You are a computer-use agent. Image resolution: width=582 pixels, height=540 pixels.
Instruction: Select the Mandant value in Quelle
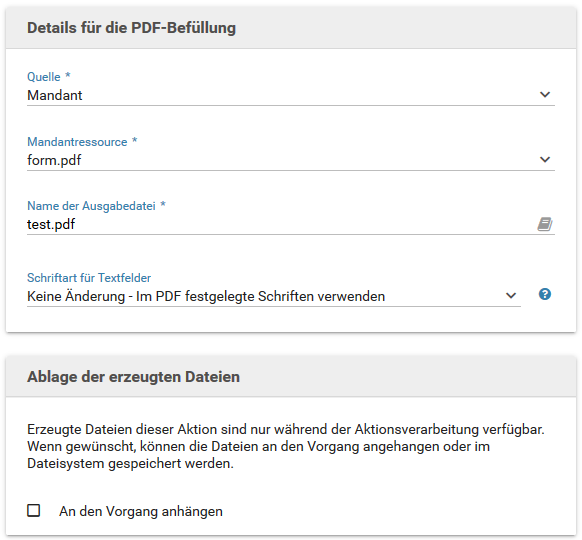[x=55, y=95]
